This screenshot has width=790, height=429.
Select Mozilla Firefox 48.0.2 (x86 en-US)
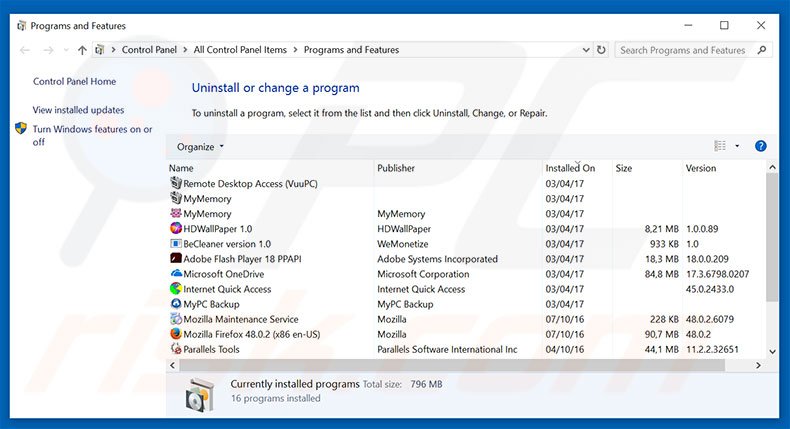[252, 334]
